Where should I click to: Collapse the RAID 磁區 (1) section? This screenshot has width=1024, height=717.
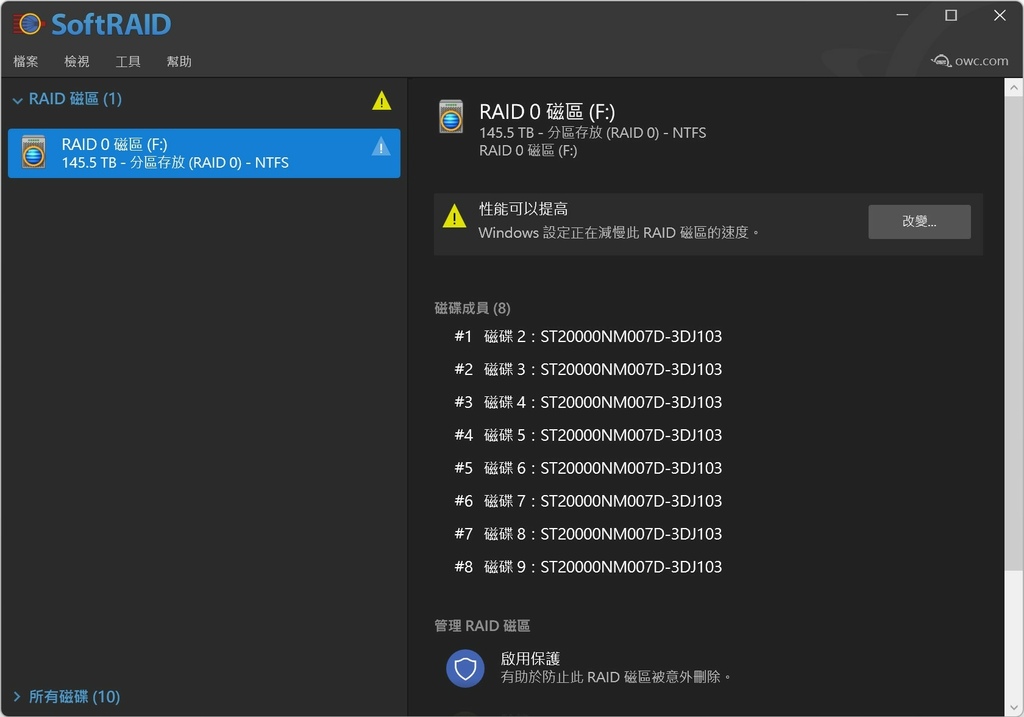(18, 100)
